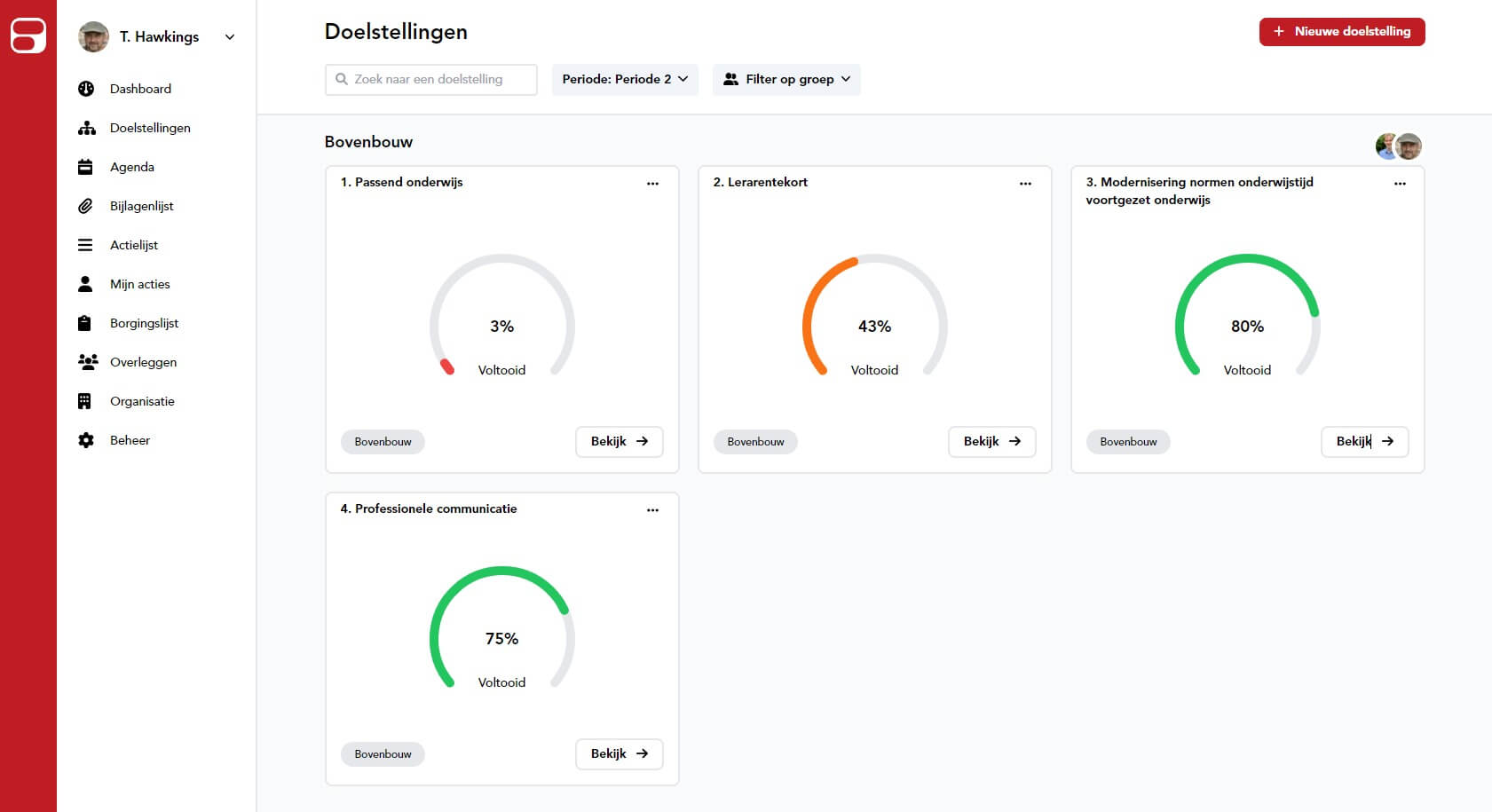Click the red app logo icon
1492x812 pixels.
pos(28,35)
